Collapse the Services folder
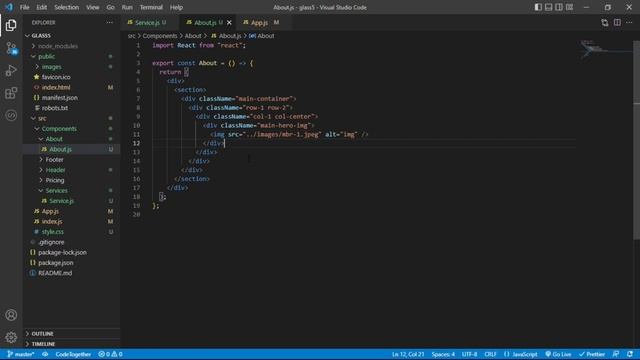 click(72, 190)
